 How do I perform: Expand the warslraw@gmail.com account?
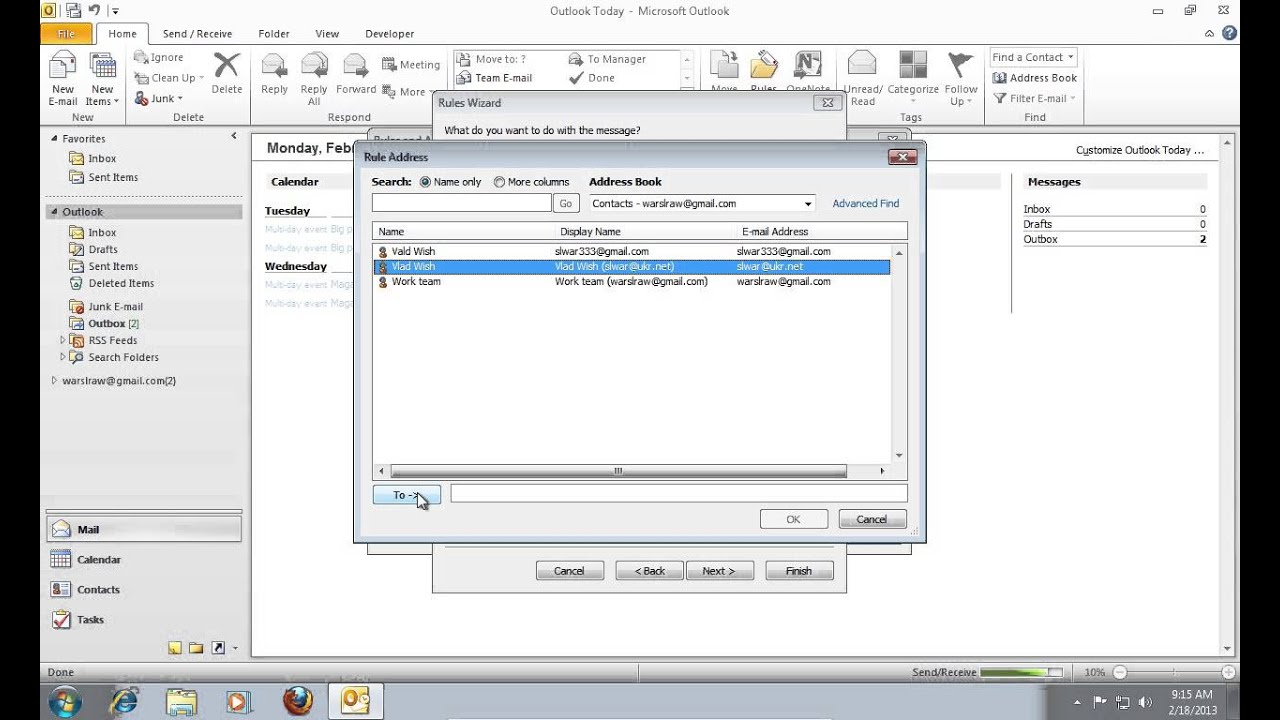[54, 381]
